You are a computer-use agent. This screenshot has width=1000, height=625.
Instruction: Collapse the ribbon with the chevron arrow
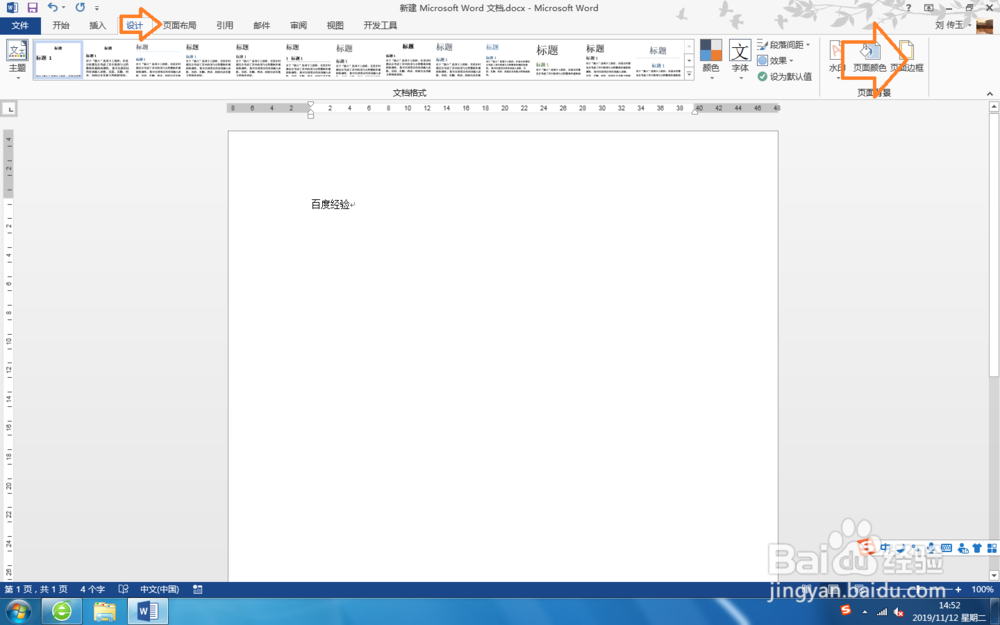coord(988,92)
